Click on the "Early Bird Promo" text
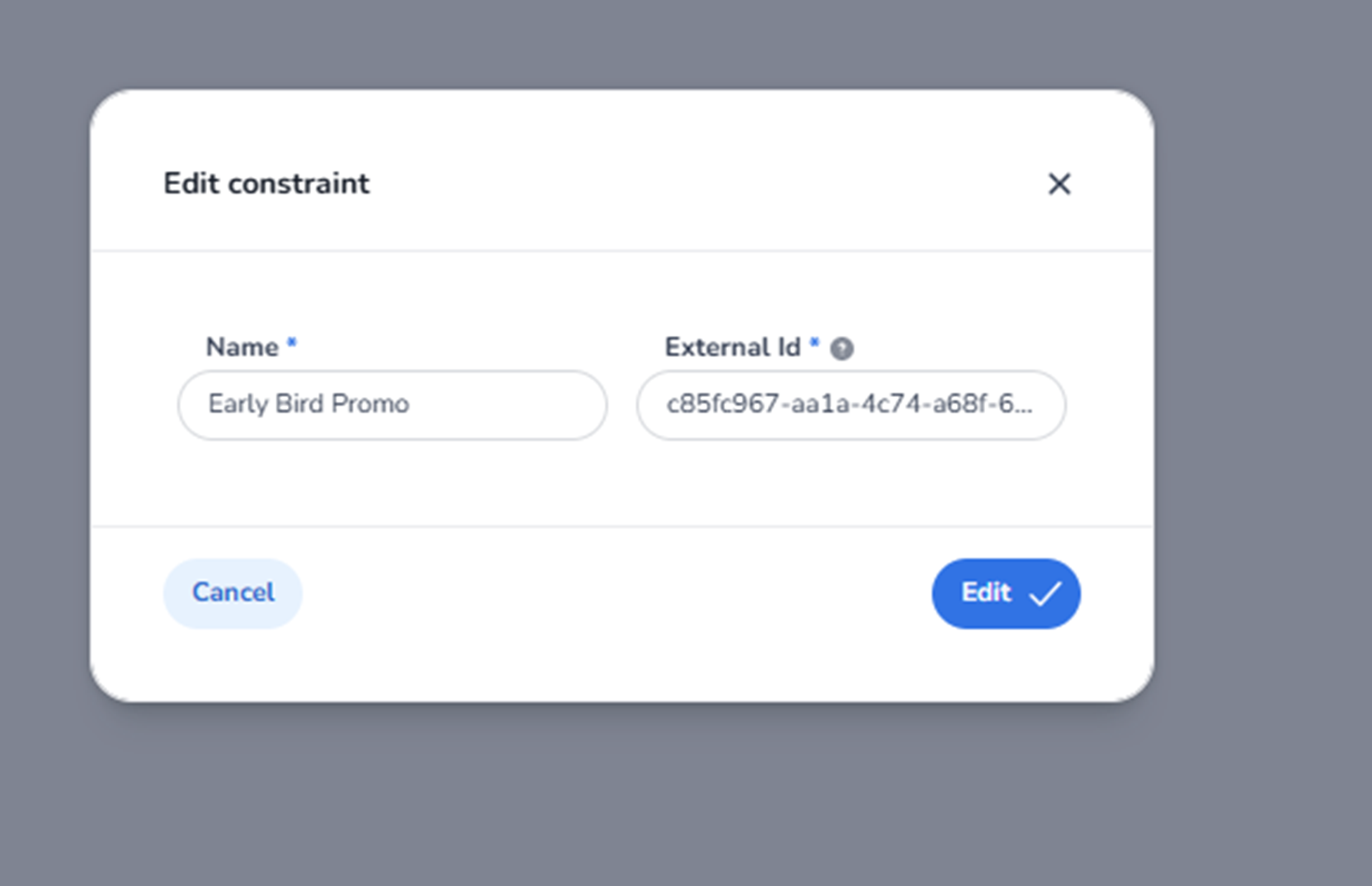Viewport: 1372px width, 886px height. tap(309, 404)
